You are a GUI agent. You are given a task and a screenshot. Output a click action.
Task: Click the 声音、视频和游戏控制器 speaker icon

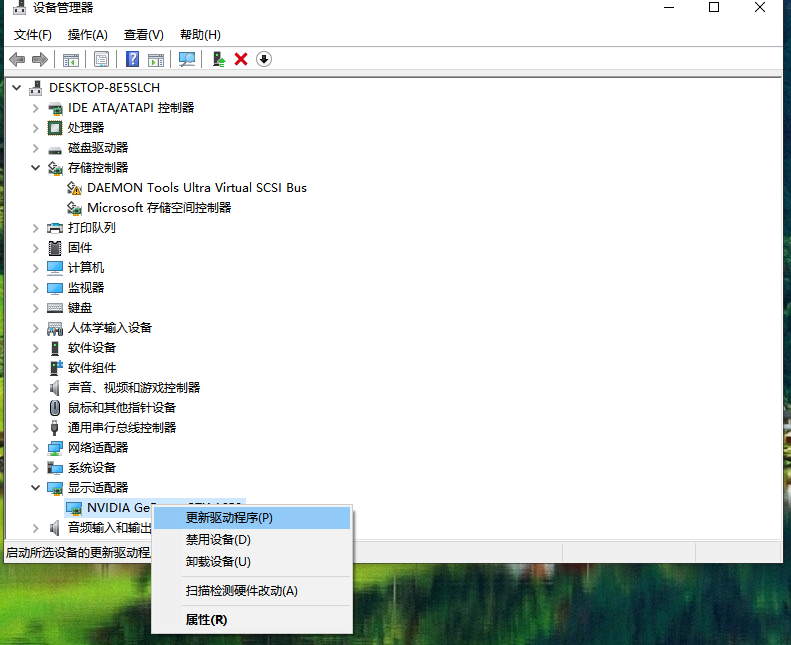coord(54,388)
